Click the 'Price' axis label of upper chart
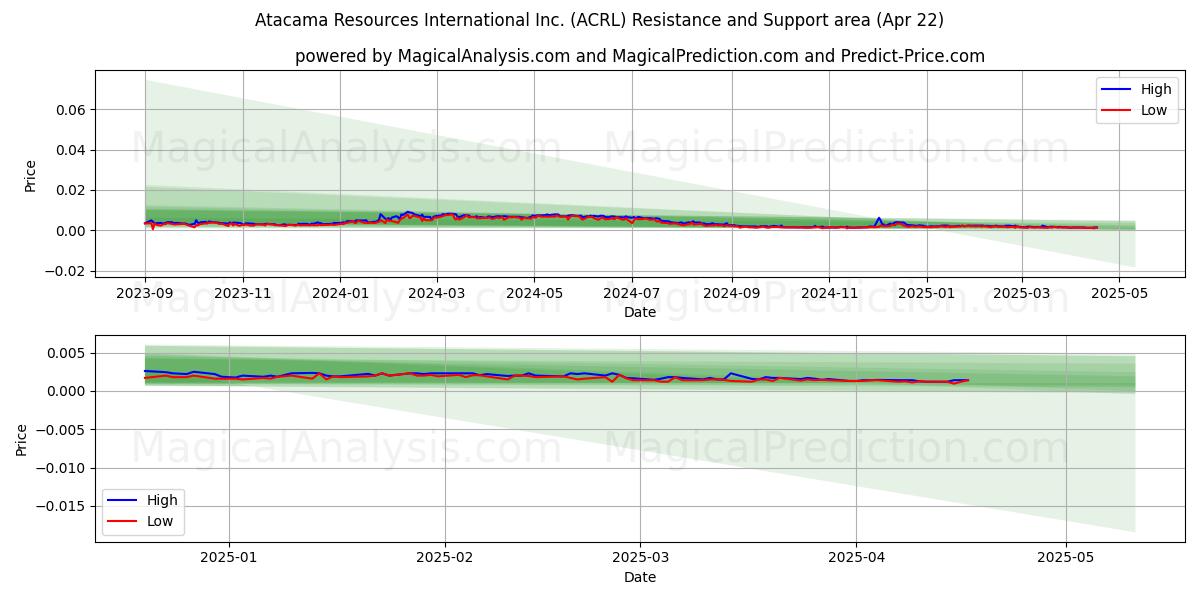 point(31,175)
